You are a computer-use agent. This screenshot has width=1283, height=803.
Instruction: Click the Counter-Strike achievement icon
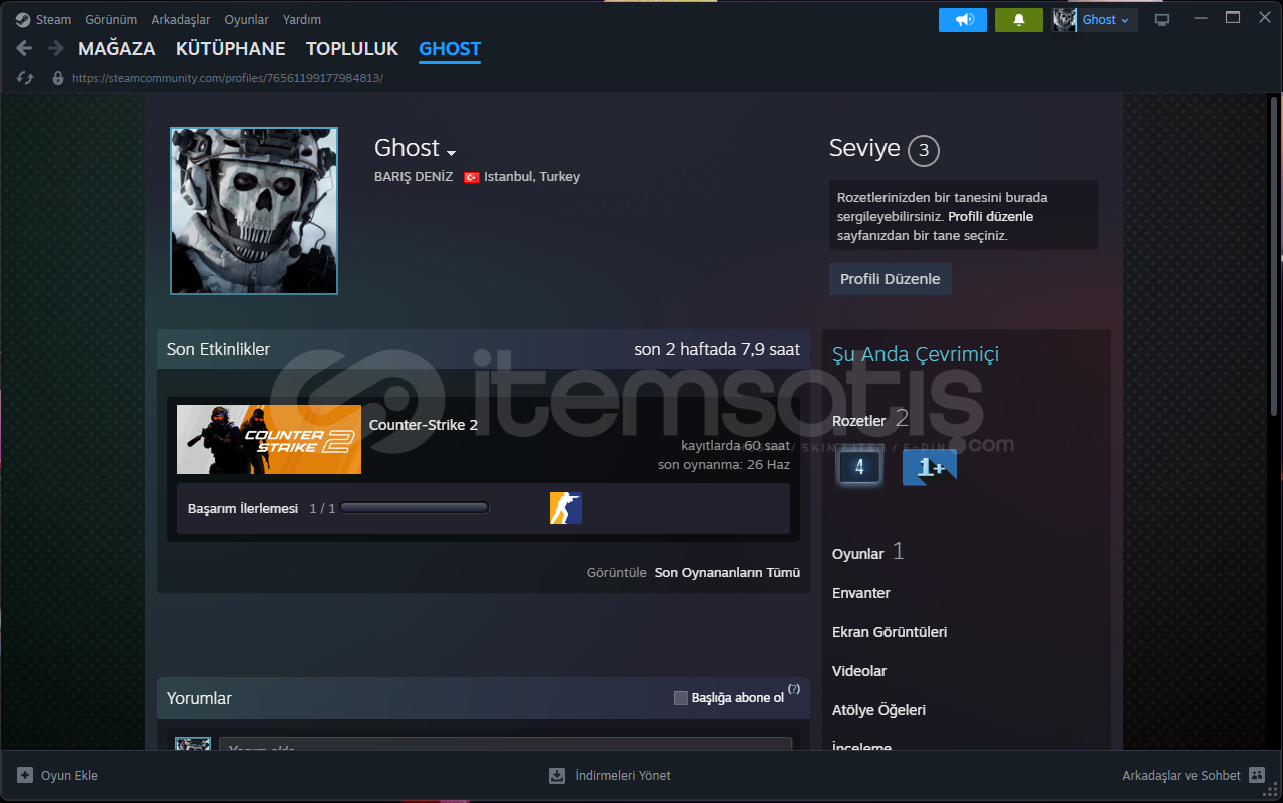click(x=566, y=508)
